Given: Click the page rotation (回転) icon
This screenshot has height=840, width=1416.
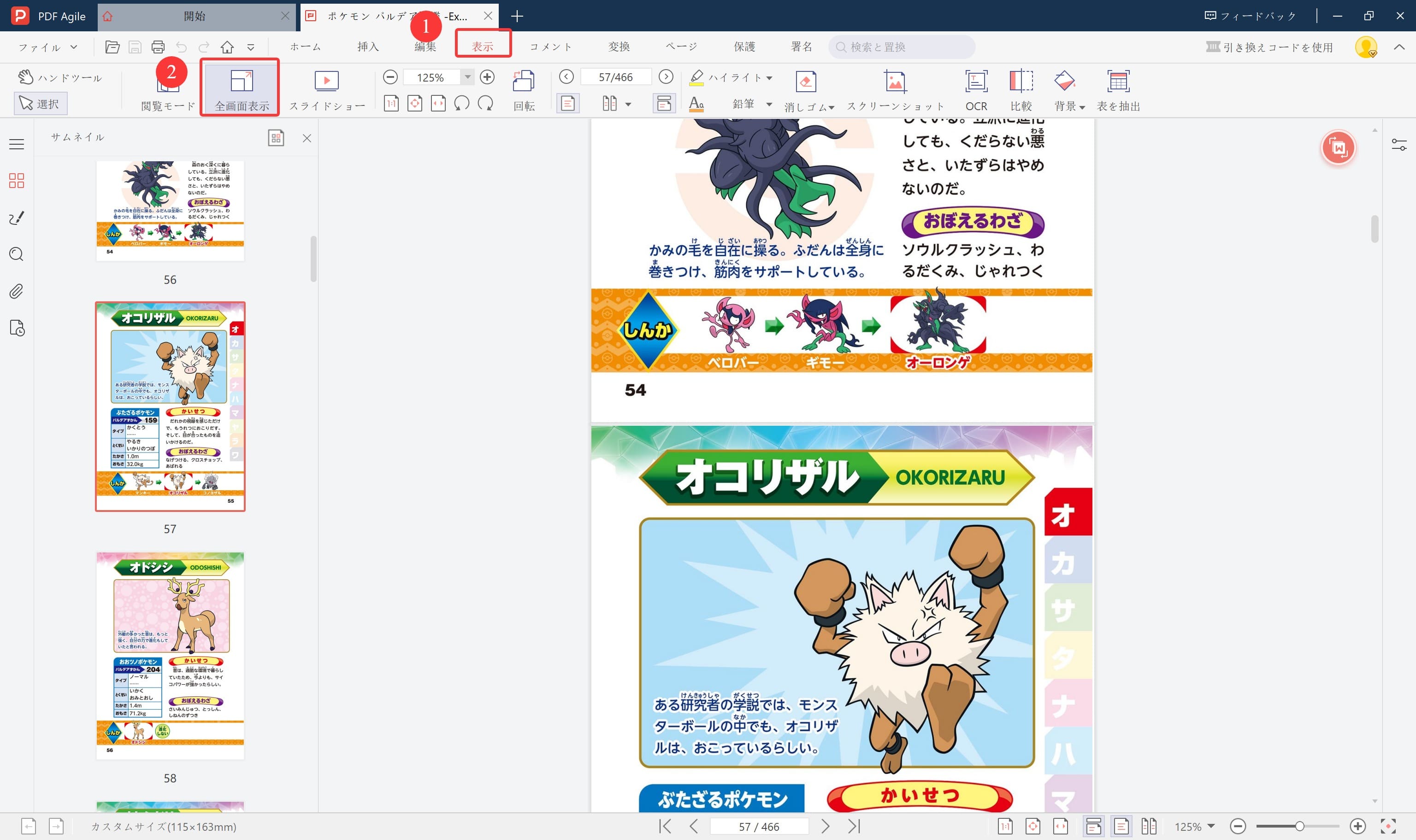Looking at the screenshot, I should 523,89.
